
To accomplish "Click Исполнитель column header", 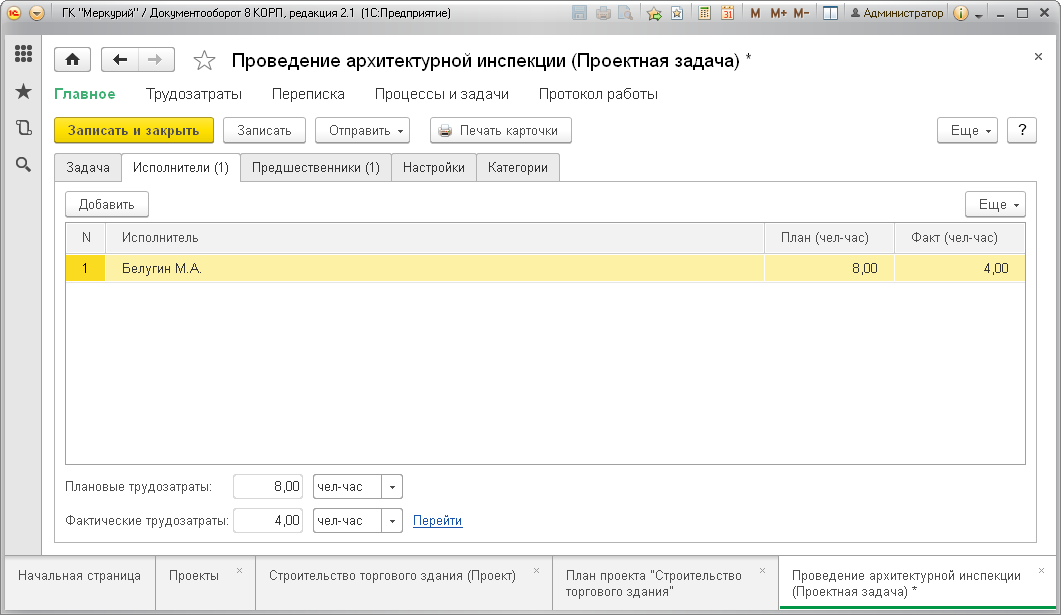I will point(434,237).
